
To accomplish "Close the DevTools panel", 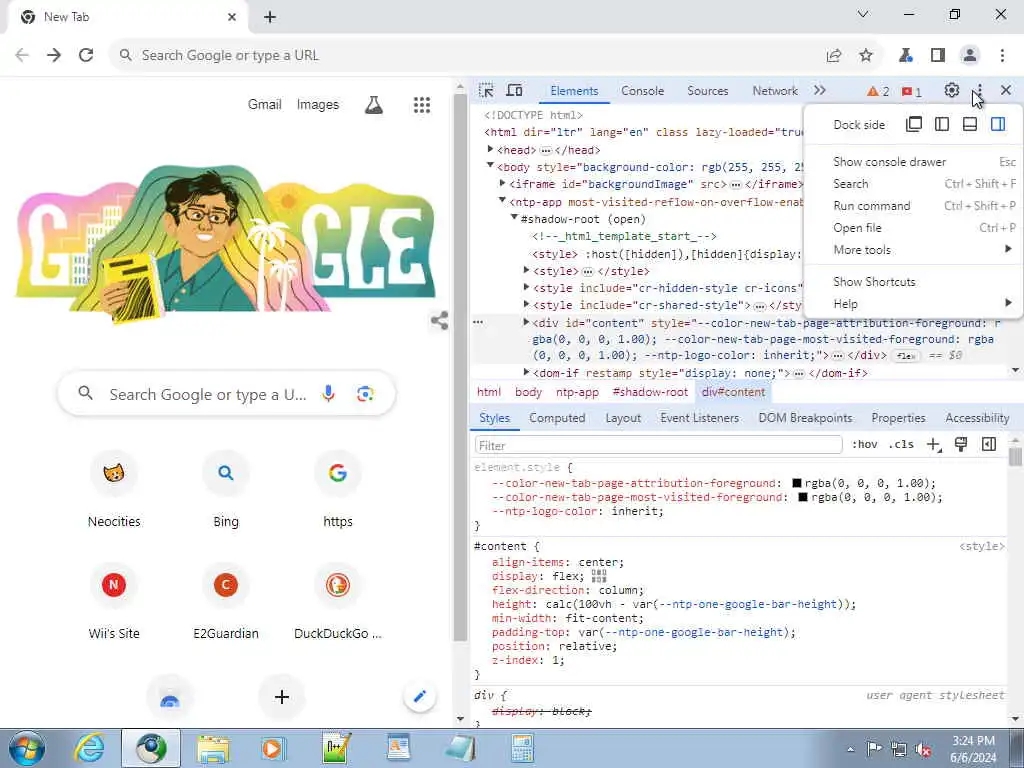I will [x=1006, y=90].
